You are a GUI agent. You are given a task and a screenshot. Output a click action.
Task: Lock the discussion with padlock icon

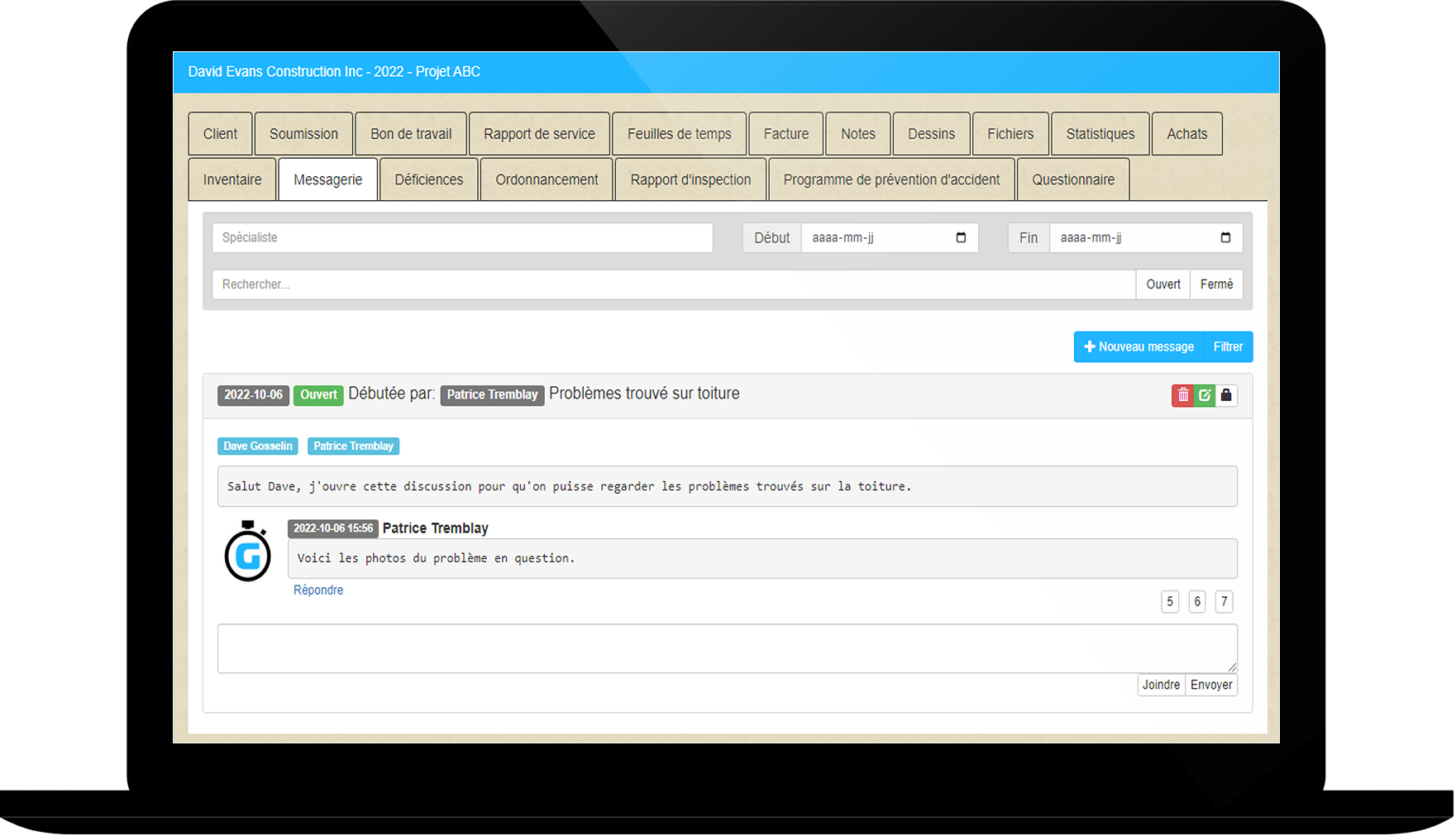(1226, 395)
